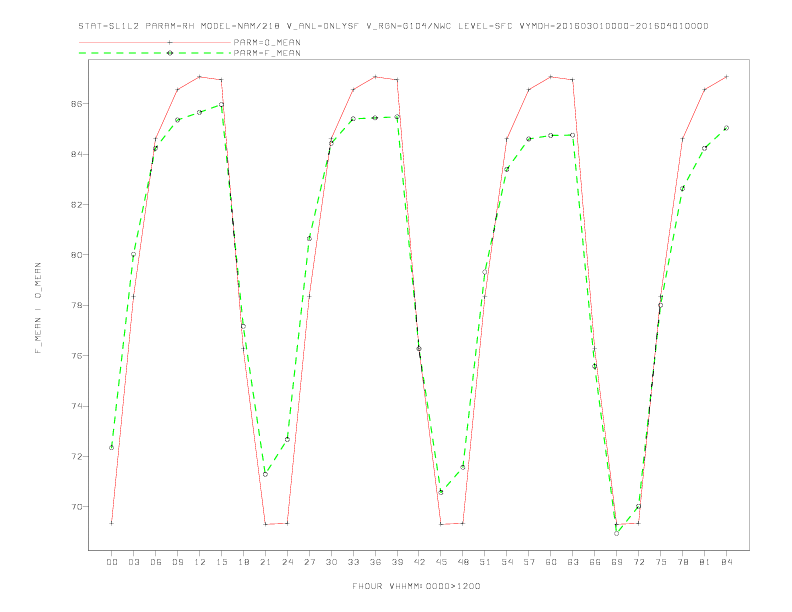Click x-axis forecast hour label 03
The image size is (792, 612).
133,562
